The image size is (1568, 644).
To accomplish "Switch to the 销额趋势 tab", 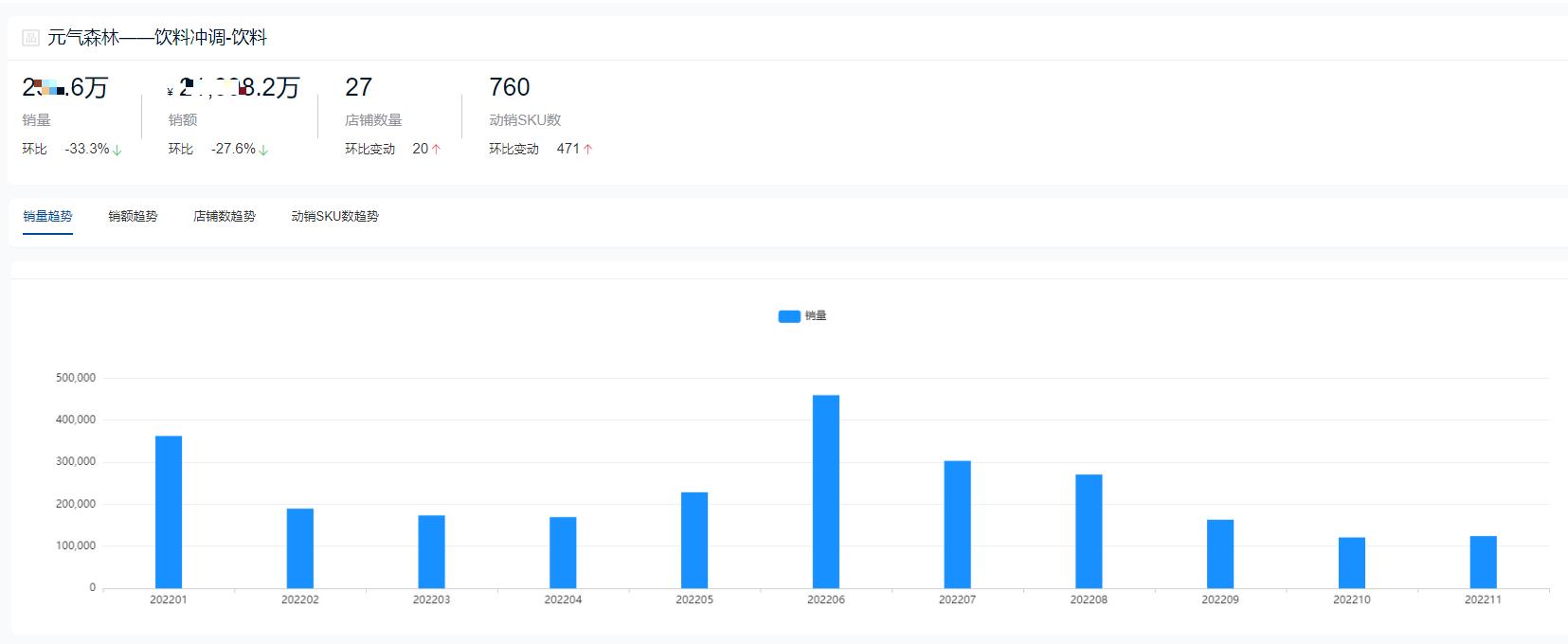I will [x=133, y=216].
